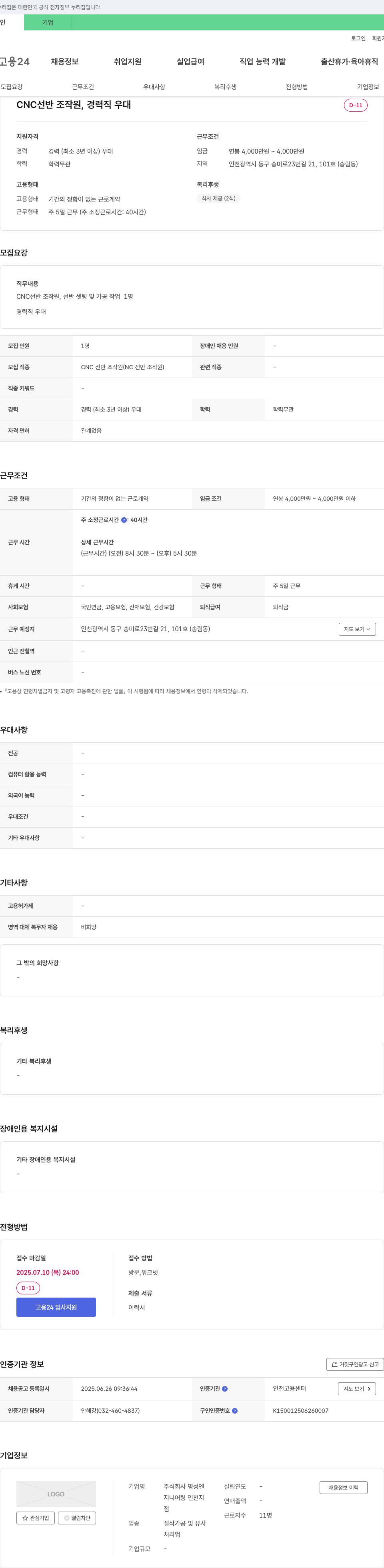Click the 로그인 link
384x1568 pixels.
pyautogui.click(x=358, y=38)
